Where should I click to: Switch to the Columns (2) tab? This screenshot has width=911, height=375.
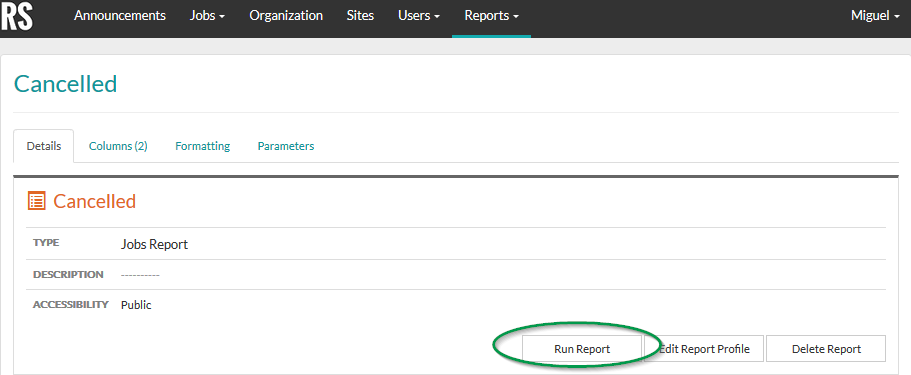[118, 146]
